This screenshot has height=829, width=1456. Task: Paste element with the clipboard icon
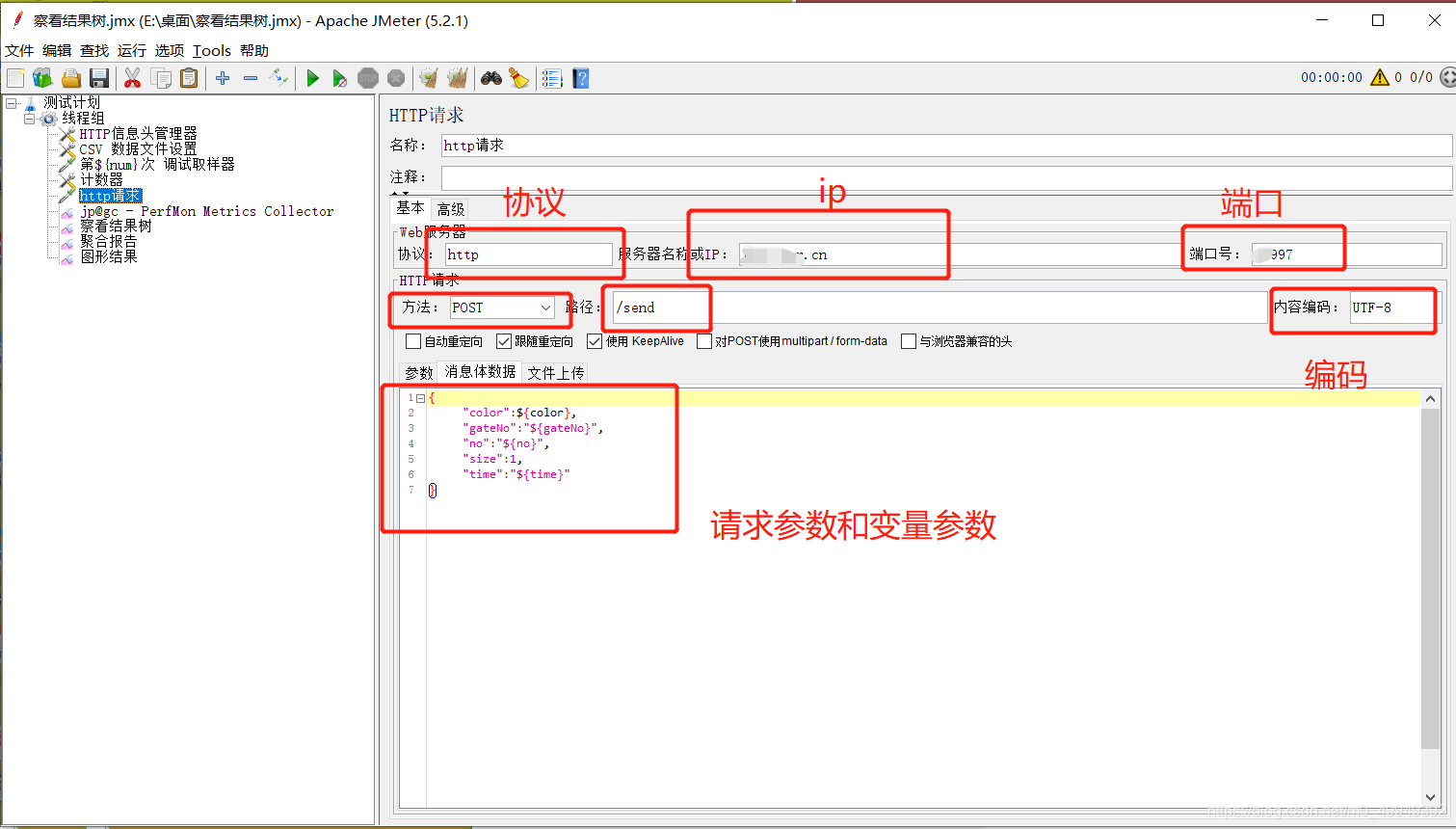tap(189, 78)
